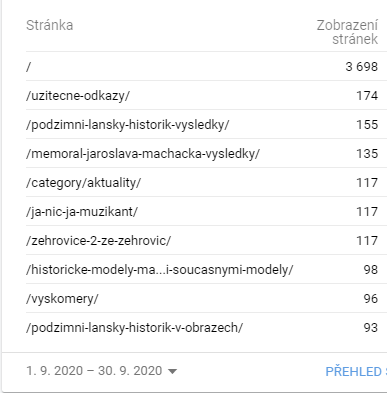This screenshot has width=387, height=393.
Task: Click the 98 pageviews value
Action: (371, 270)
